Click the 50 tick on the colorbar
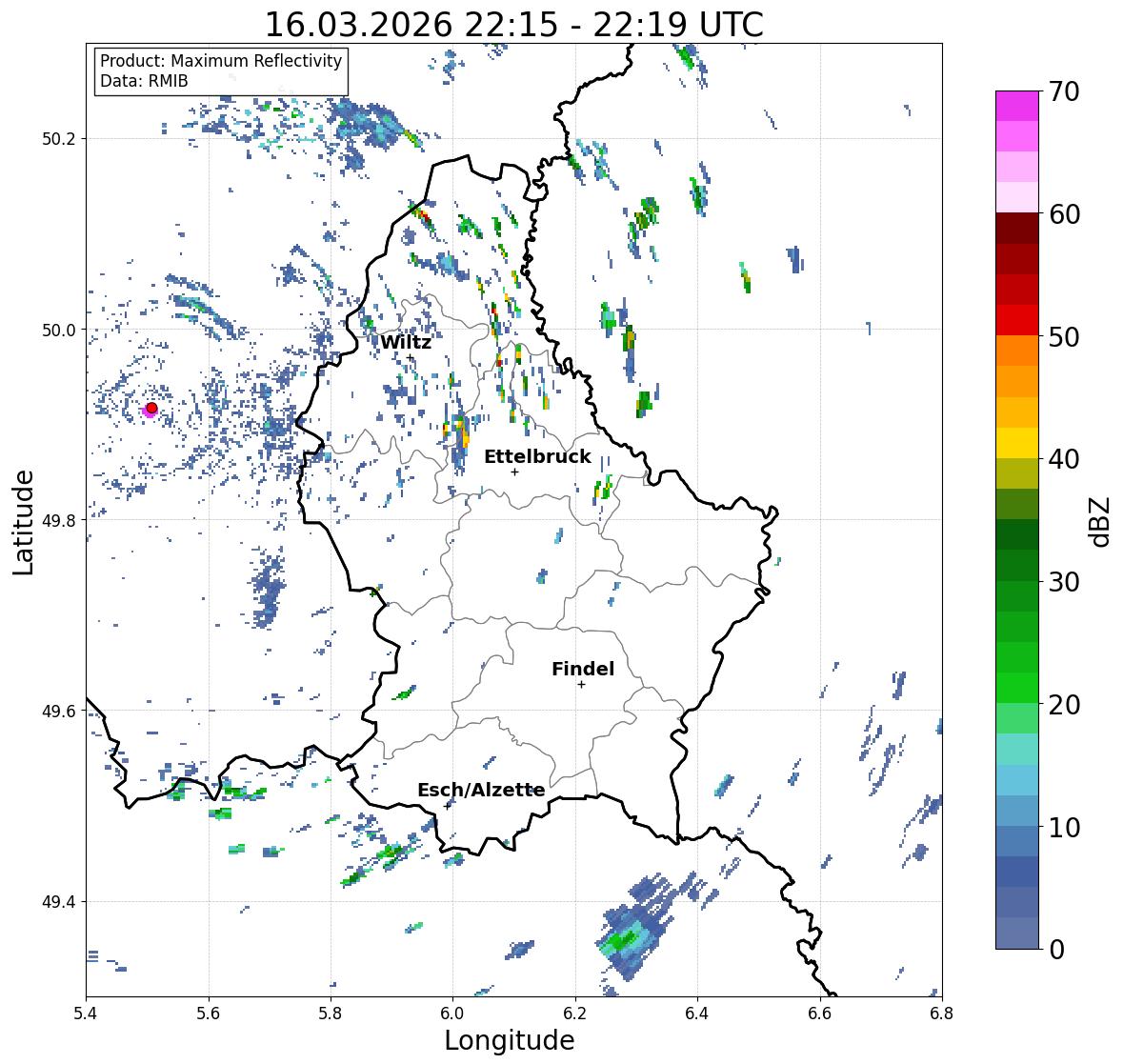Viewport: 1123px width, 1064px height. [1064, 336]
